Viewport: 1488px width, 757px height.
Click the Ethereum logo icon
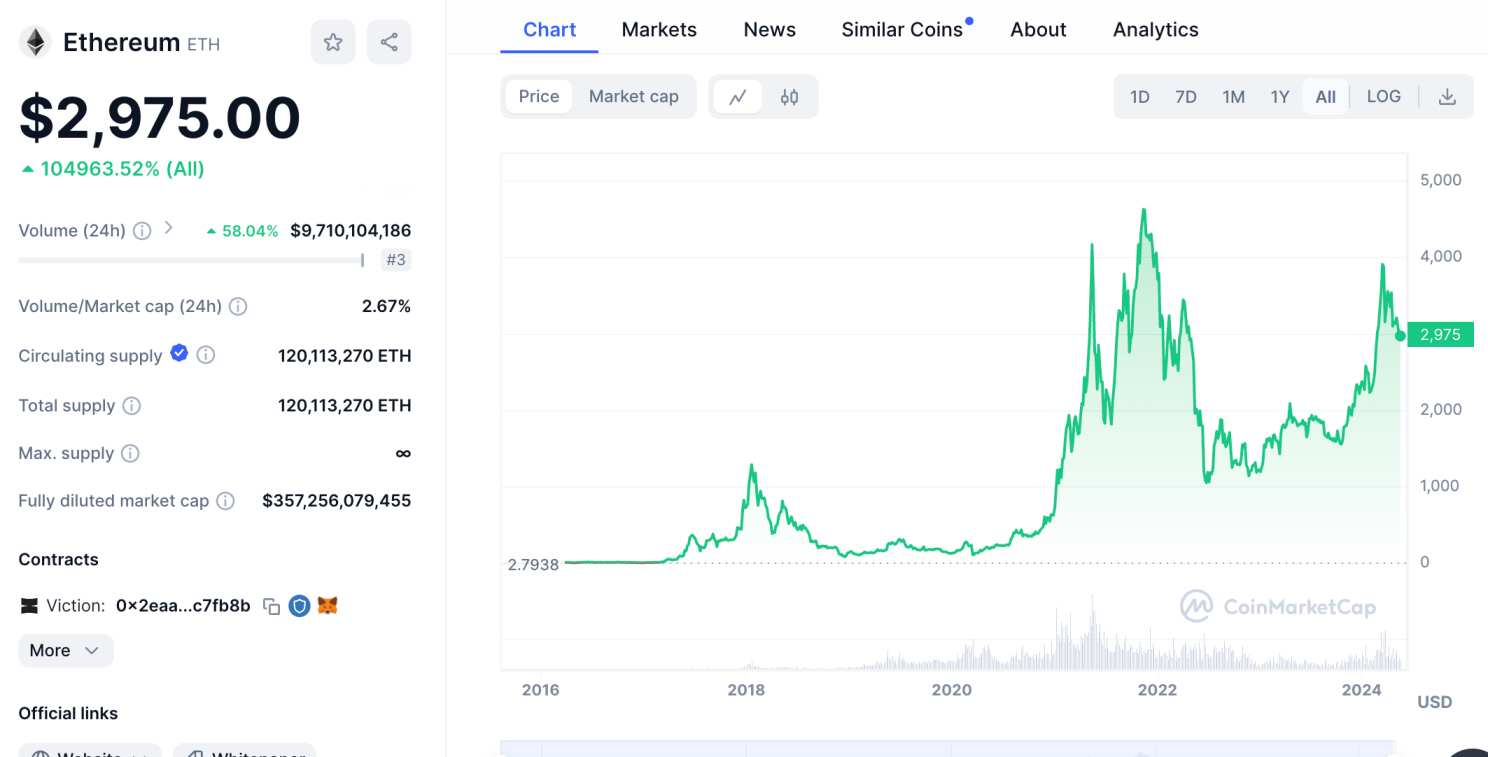[x=36, y=42]
